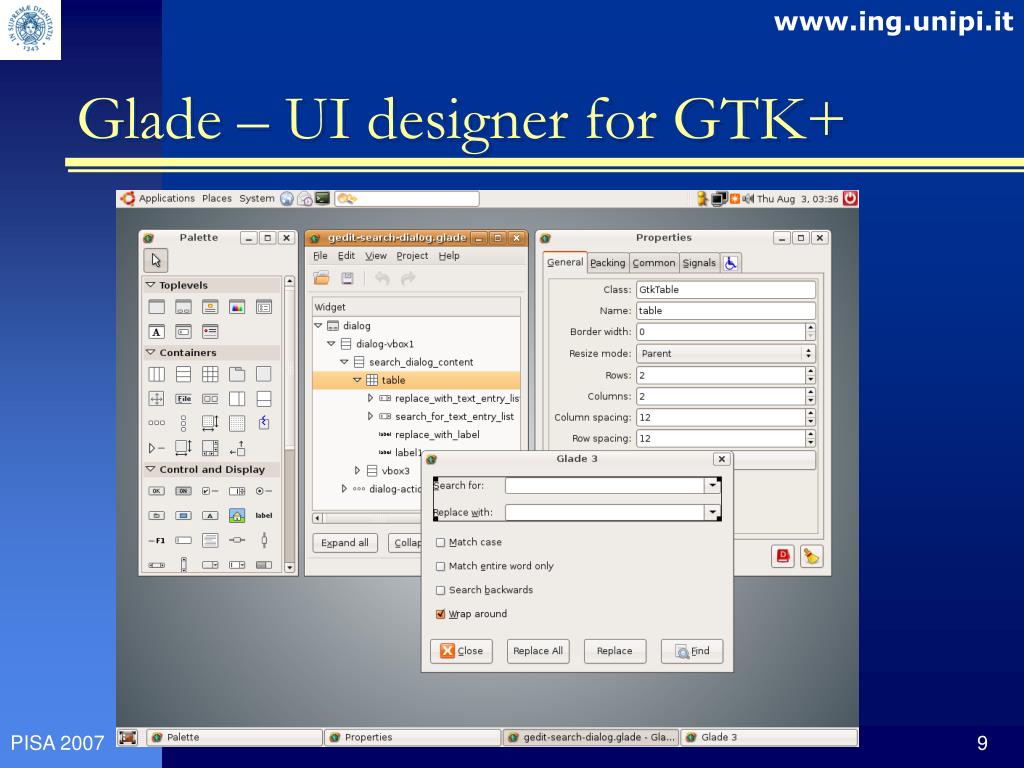Pick the Accel Label F1 widget
The image size is (1024, 768).
pyautogui.click(x=157, y=541)
